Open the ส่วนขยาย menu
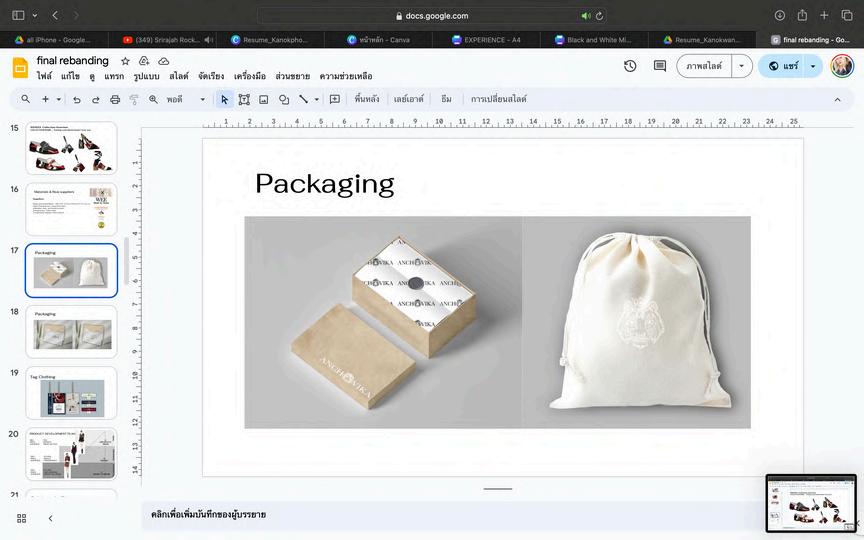Image resolution: width=864 pixels, height=540 pixels. tap(293, 76)
